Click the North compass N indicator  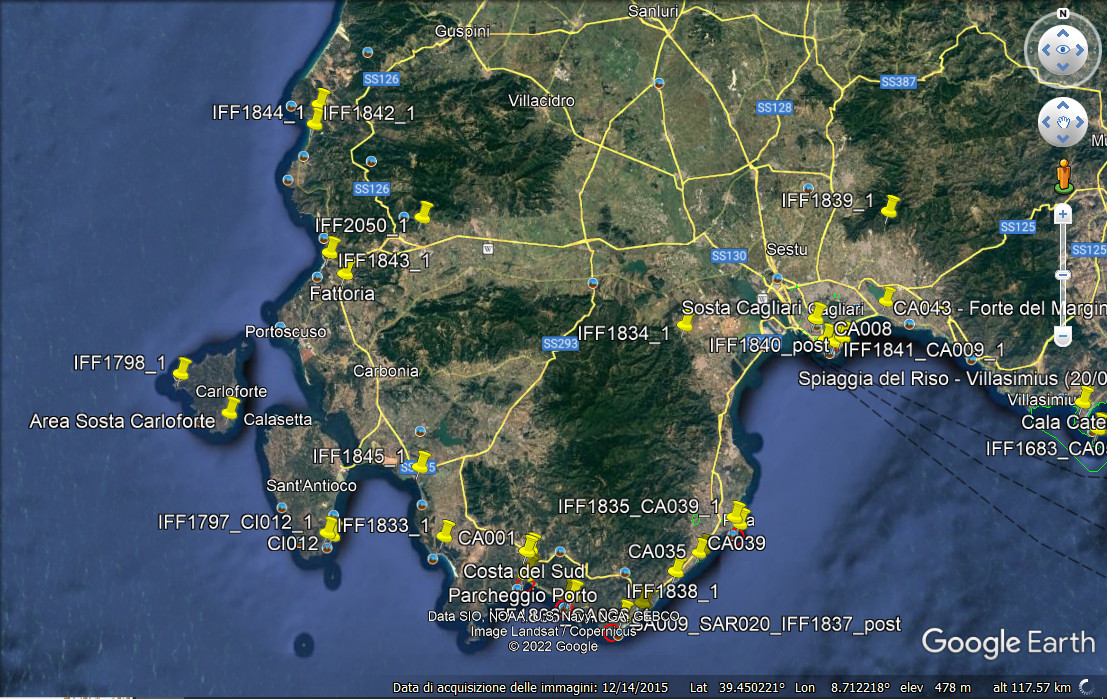1063,15
